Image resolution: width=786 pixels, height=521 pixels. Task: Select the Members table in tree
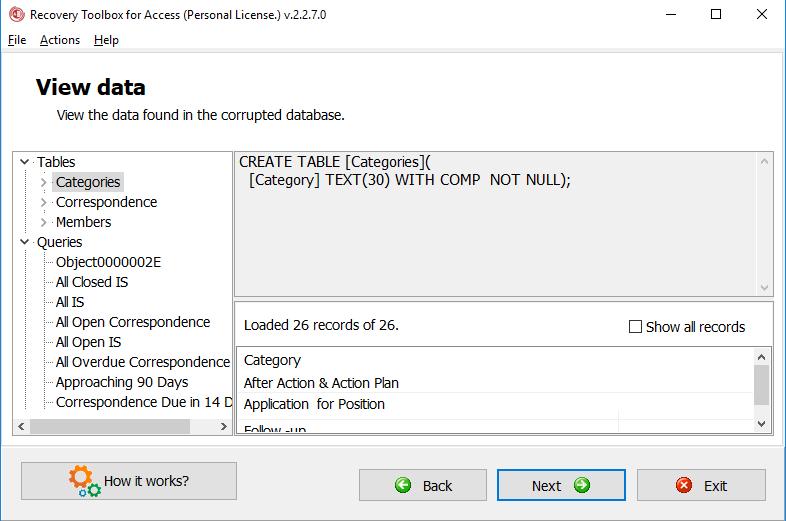pos(83,222)
